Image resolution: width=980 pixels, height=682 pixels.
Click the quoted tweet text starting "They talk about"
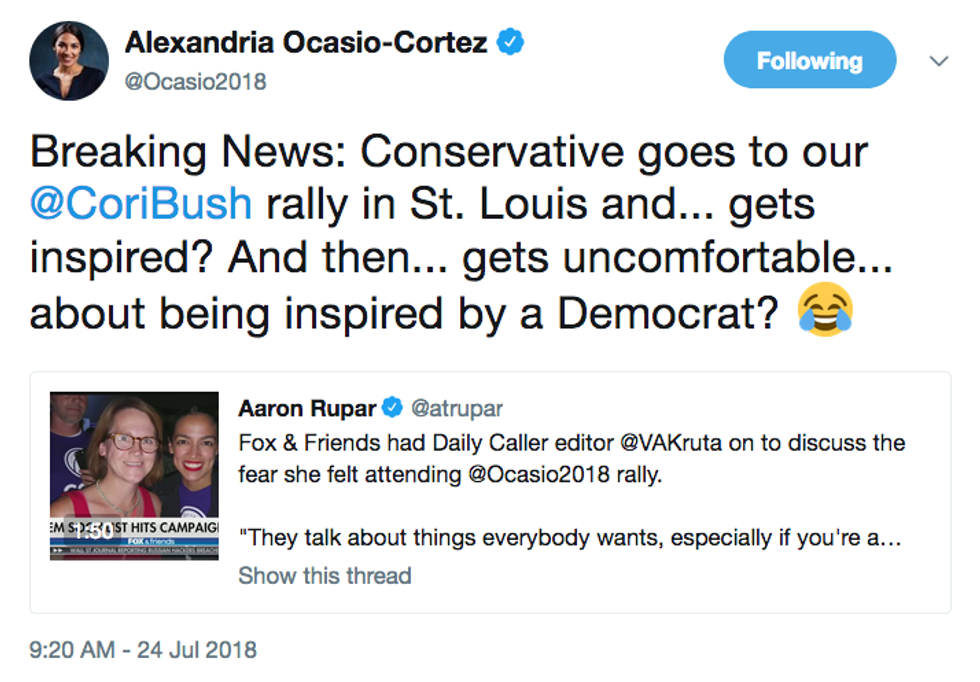572,537
